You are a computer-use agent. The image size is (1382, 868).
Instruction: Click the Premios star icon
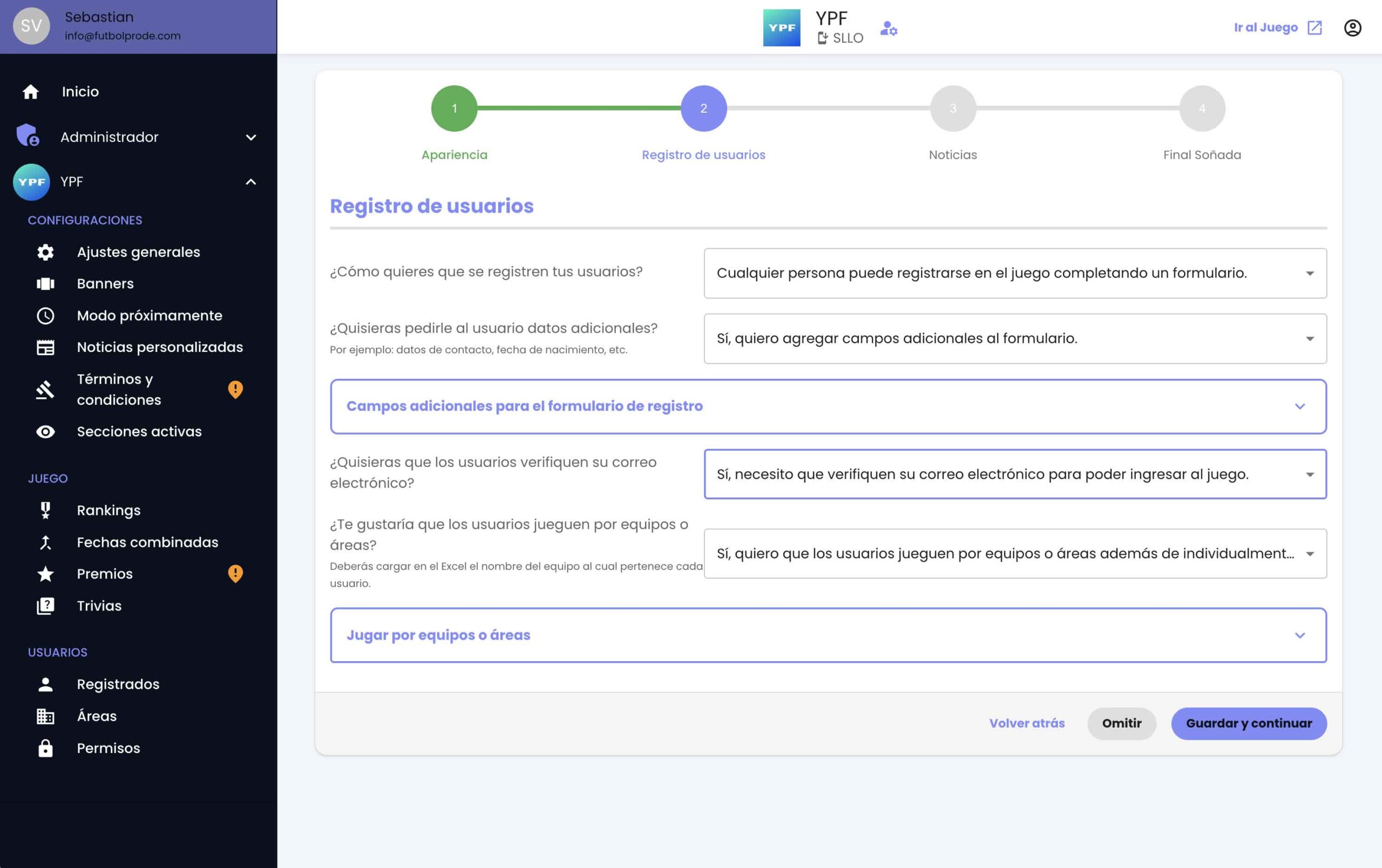point(45,574)
